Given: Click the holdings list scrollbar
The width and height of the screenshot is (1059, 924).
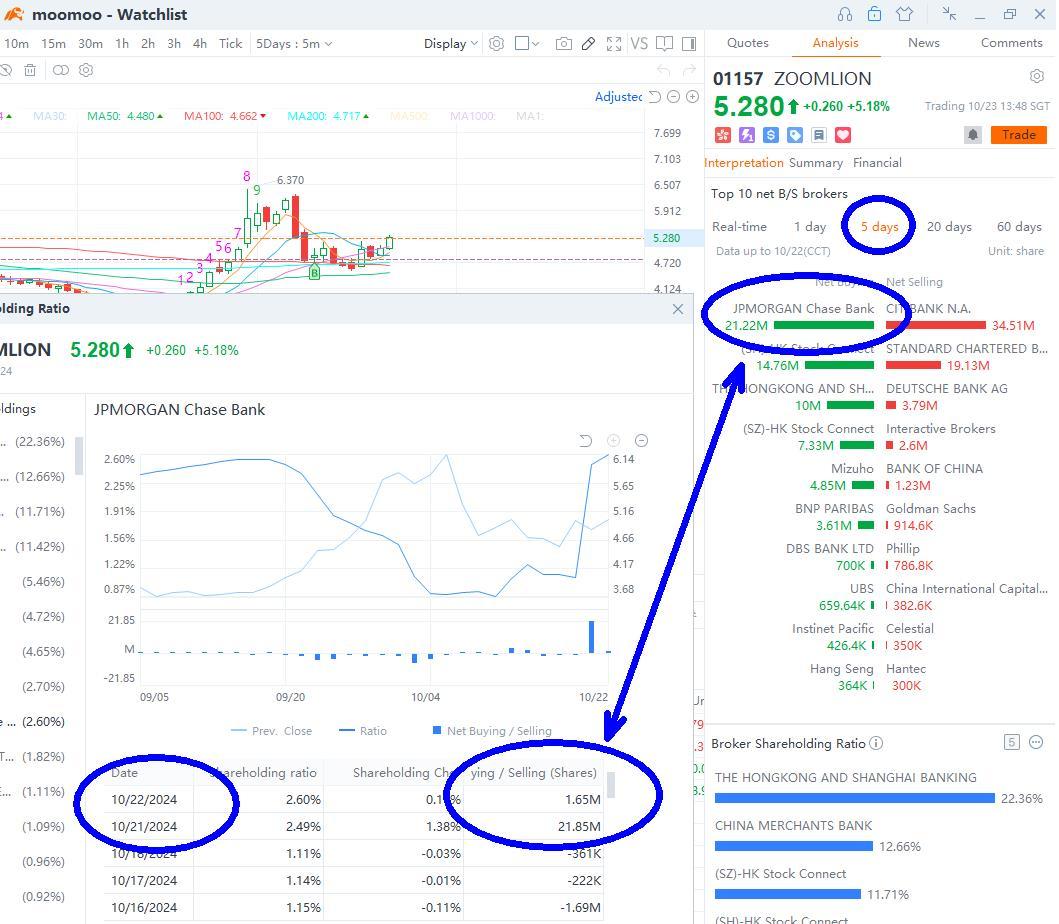Looking at the screenshot, I should pyautogui.click(x=79, y=456).
